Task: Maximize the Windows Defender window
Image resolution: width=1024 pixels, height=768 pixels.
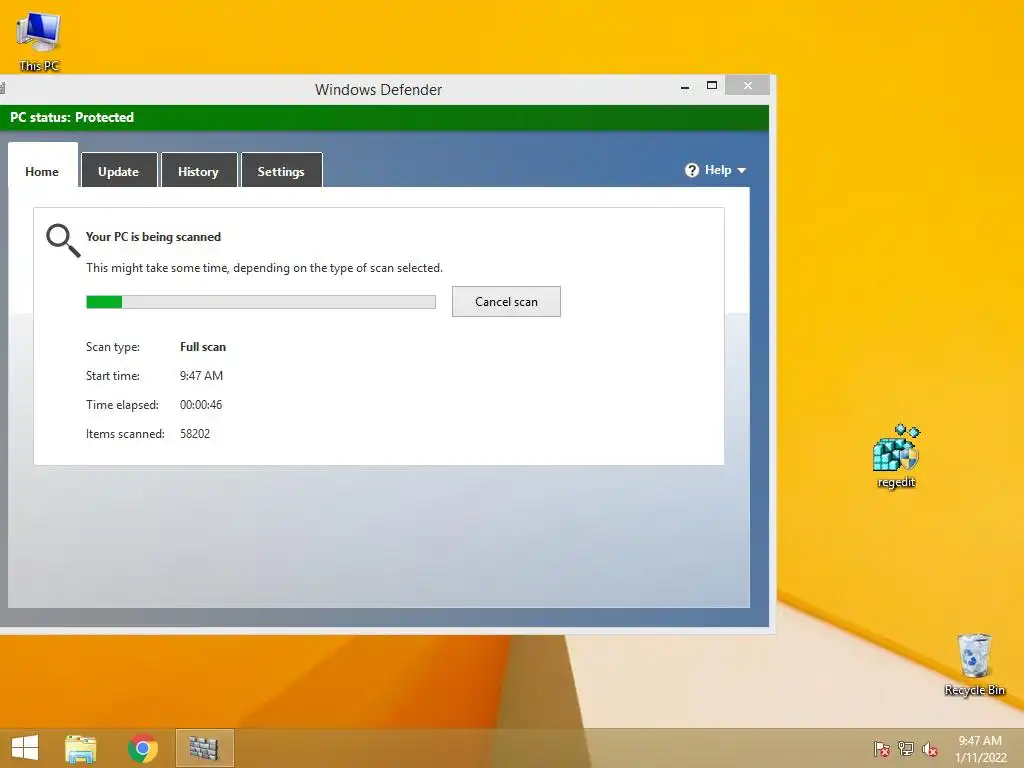Action: [712, 86]
